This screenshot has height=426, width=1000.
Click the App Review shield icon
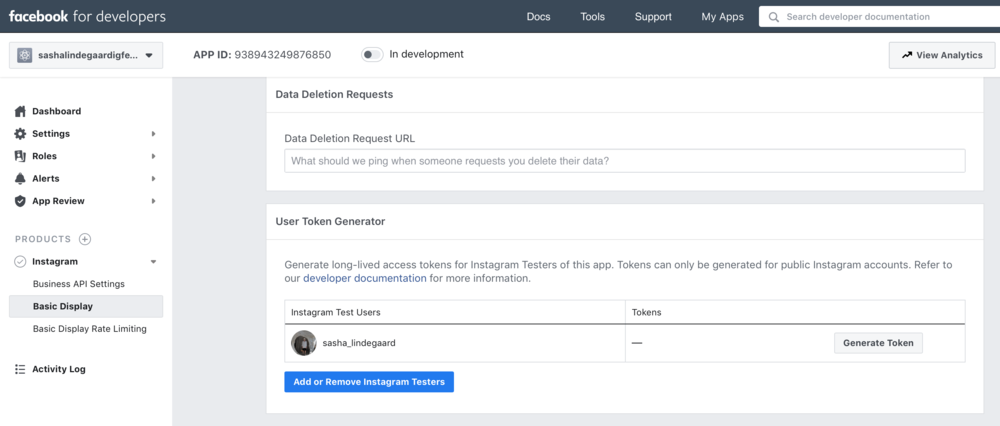[x=20, y=201]
